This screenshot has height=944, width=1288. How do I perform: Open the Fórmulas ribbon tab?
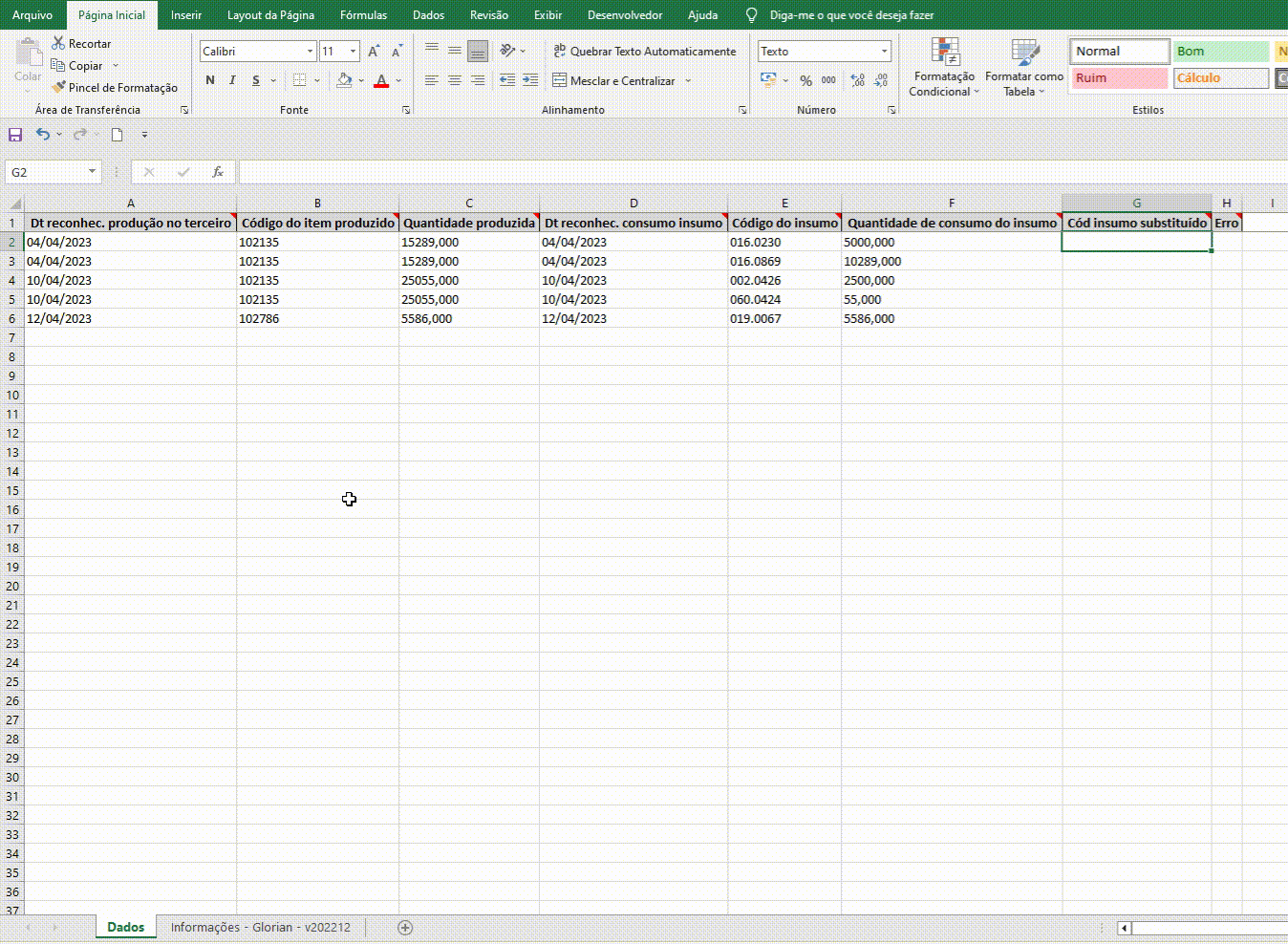(x=363, y=15)
